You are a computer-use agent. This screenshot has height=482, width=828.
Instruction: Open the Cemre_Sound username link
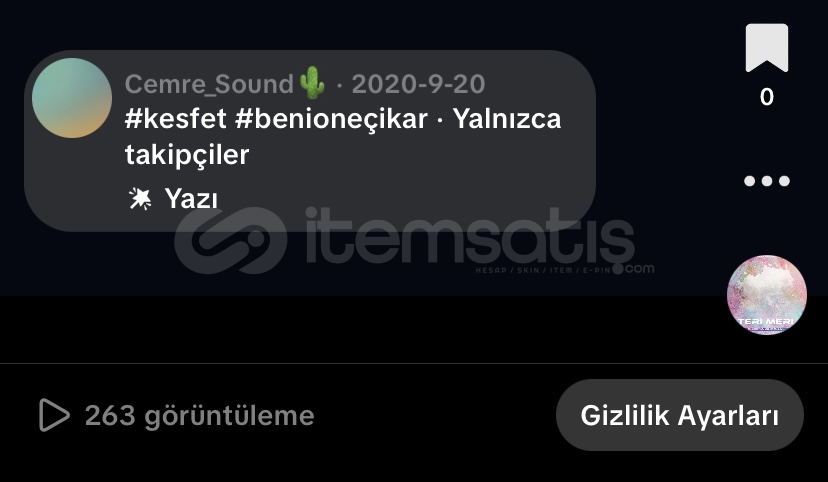209,84
